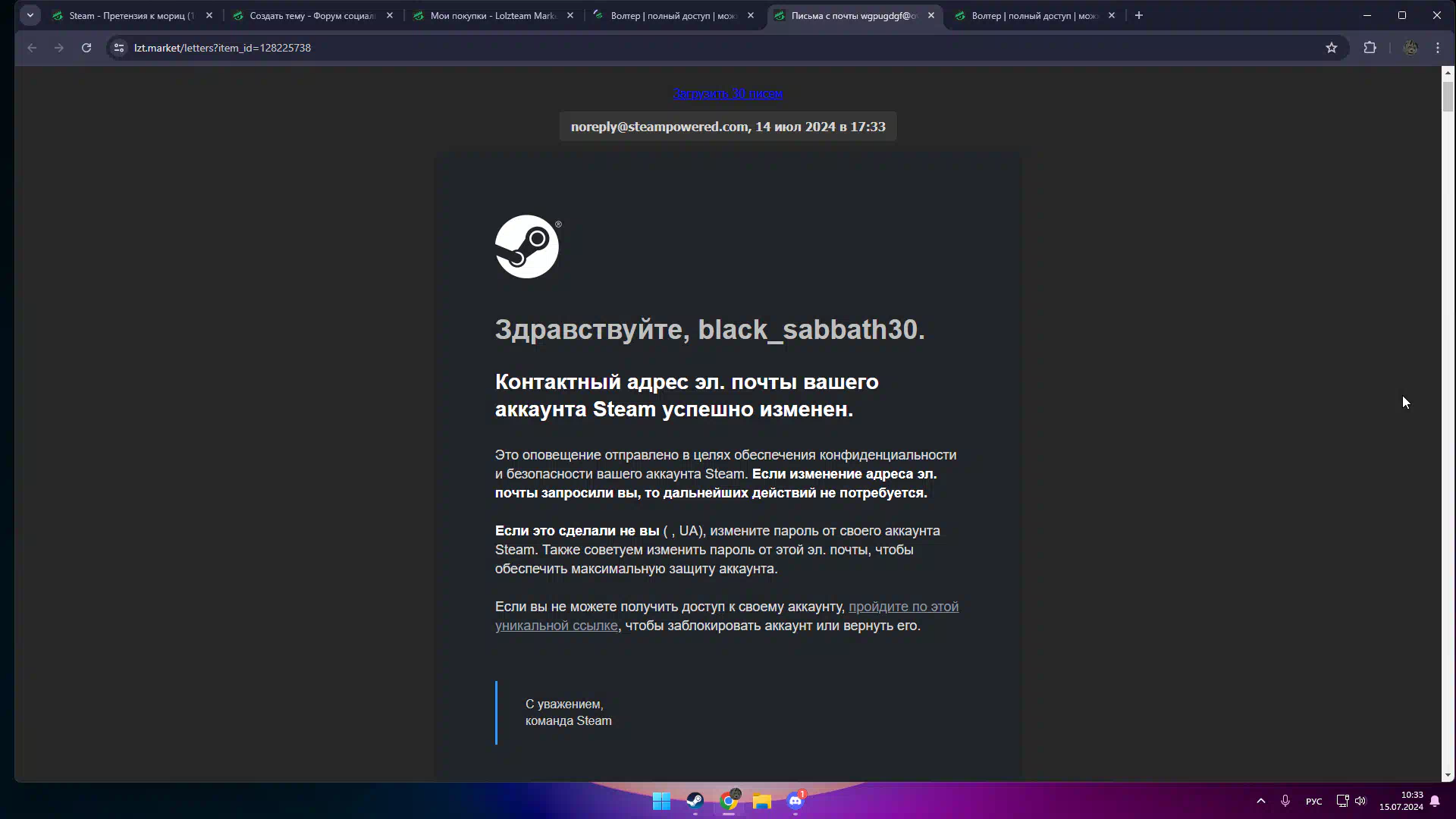Click the reload page icon

pos(86,48)
